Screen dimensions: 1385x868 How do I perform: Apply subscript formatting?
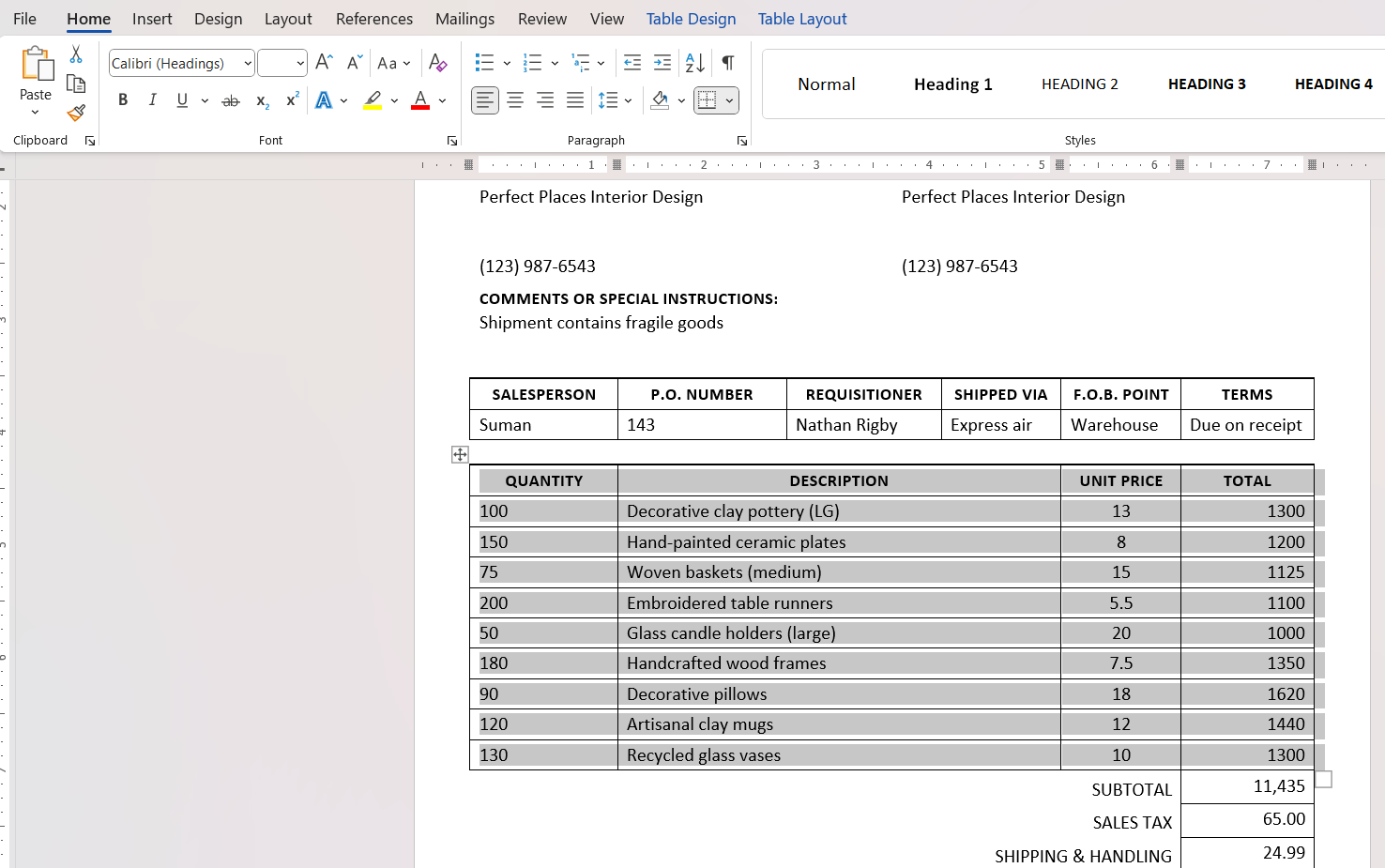click(263, 100)
